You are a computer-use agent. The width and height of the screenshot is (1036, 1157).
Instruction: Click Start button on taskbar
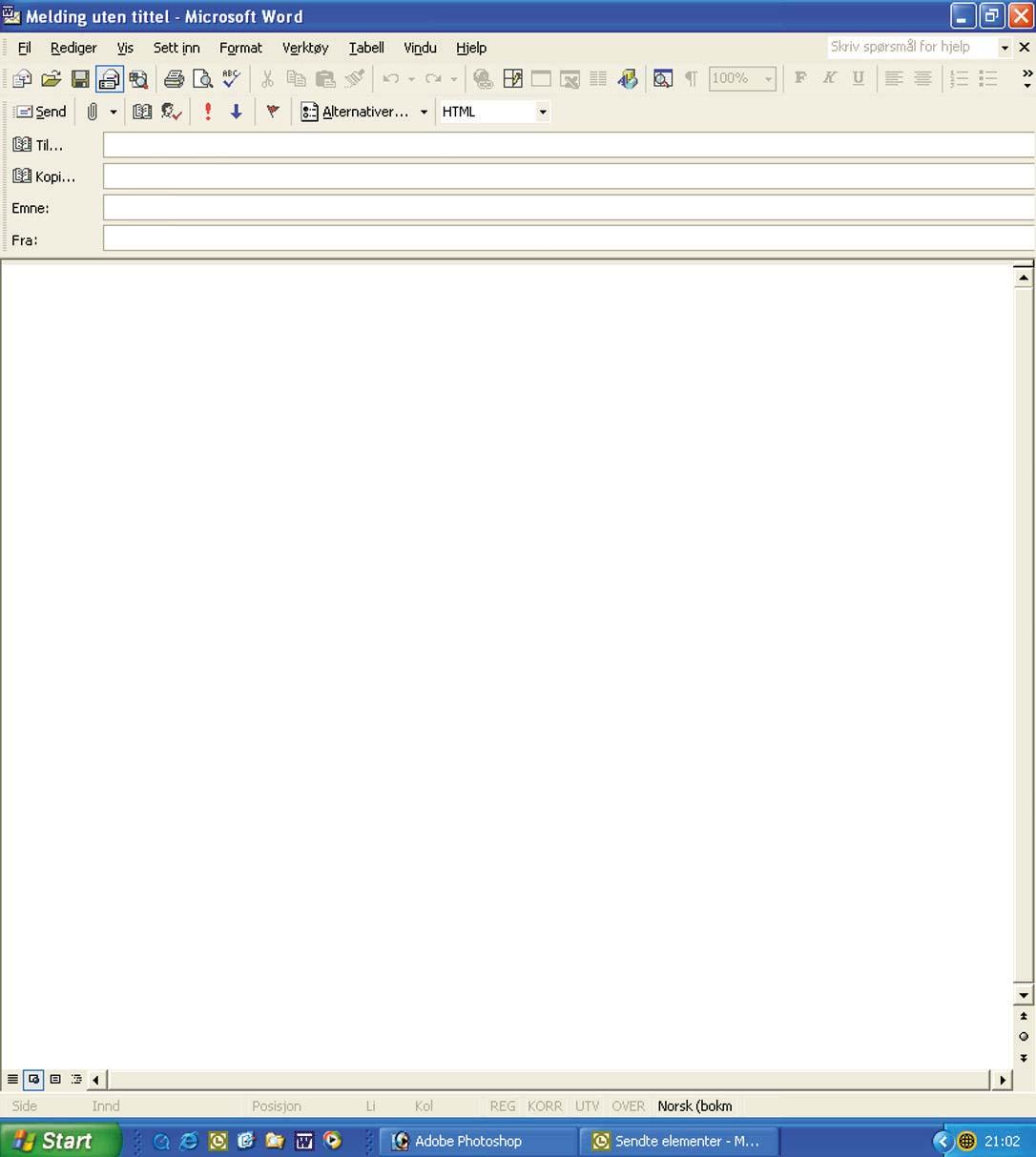coord(61,1141)
